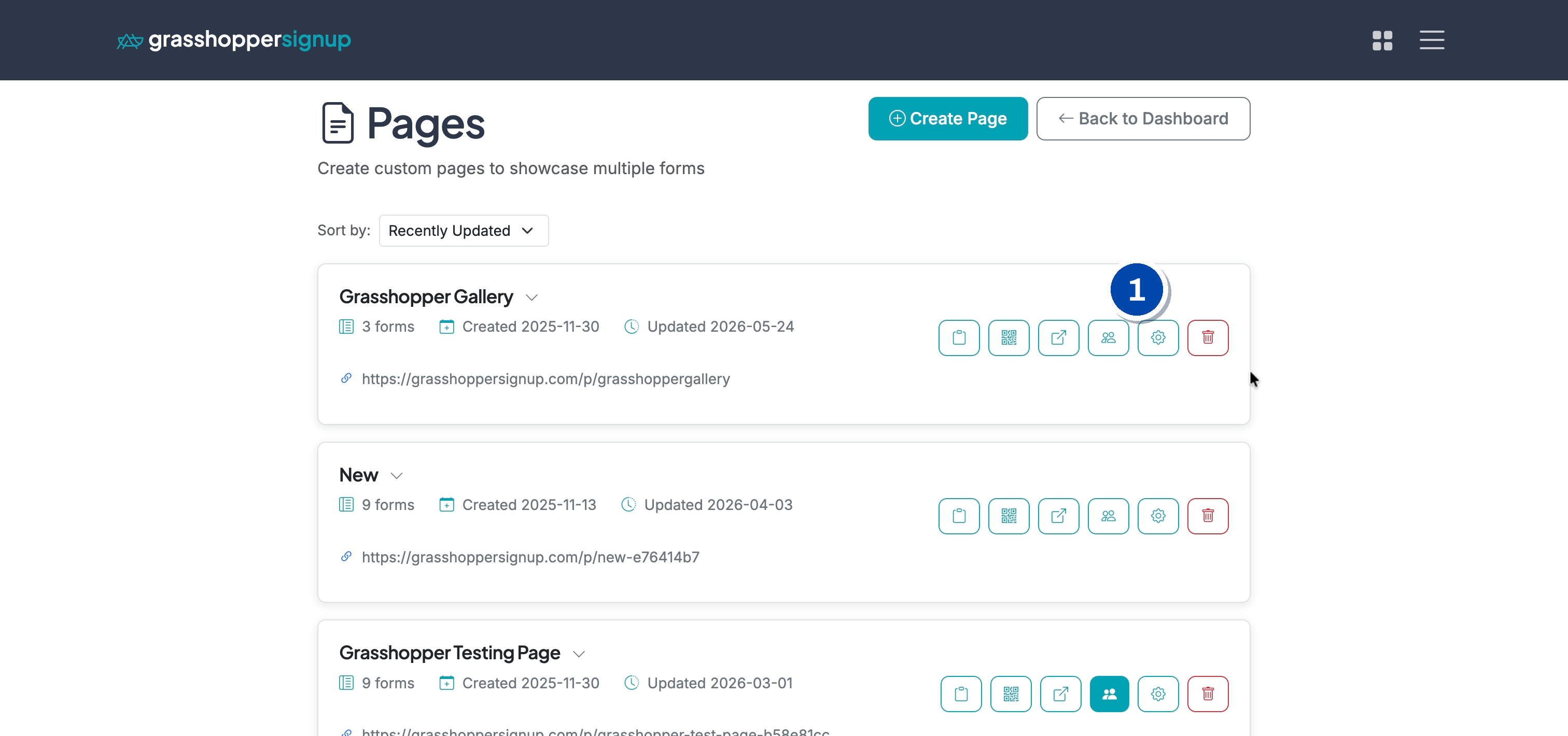The width and height of the screenshot is (1568, 736).
Task: Expand the Grasshopper Gallery chevron
Action: tap(531, 298)
